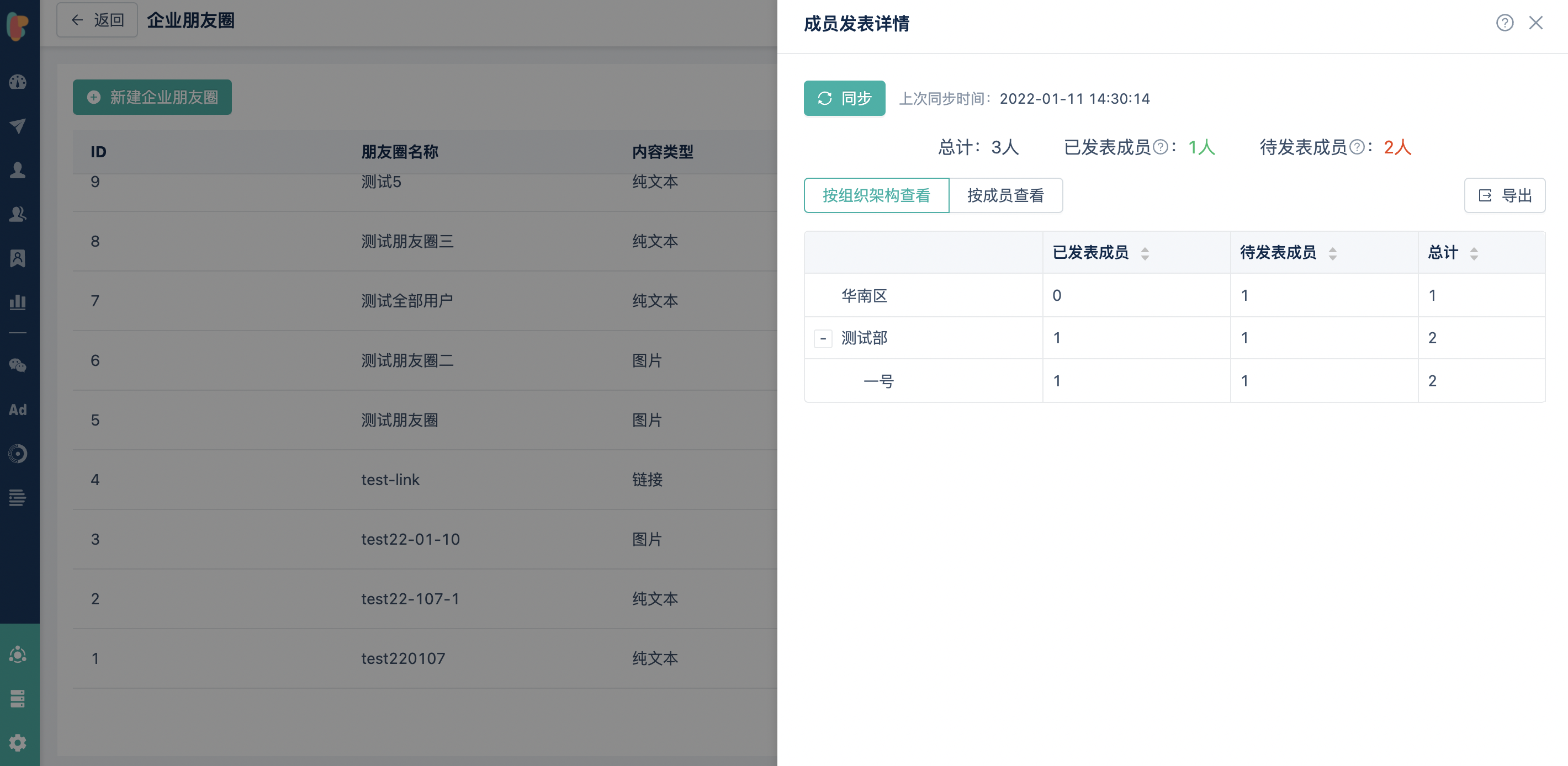
Task: Open the user group icon in sidebar
Action: pos(18,214)
